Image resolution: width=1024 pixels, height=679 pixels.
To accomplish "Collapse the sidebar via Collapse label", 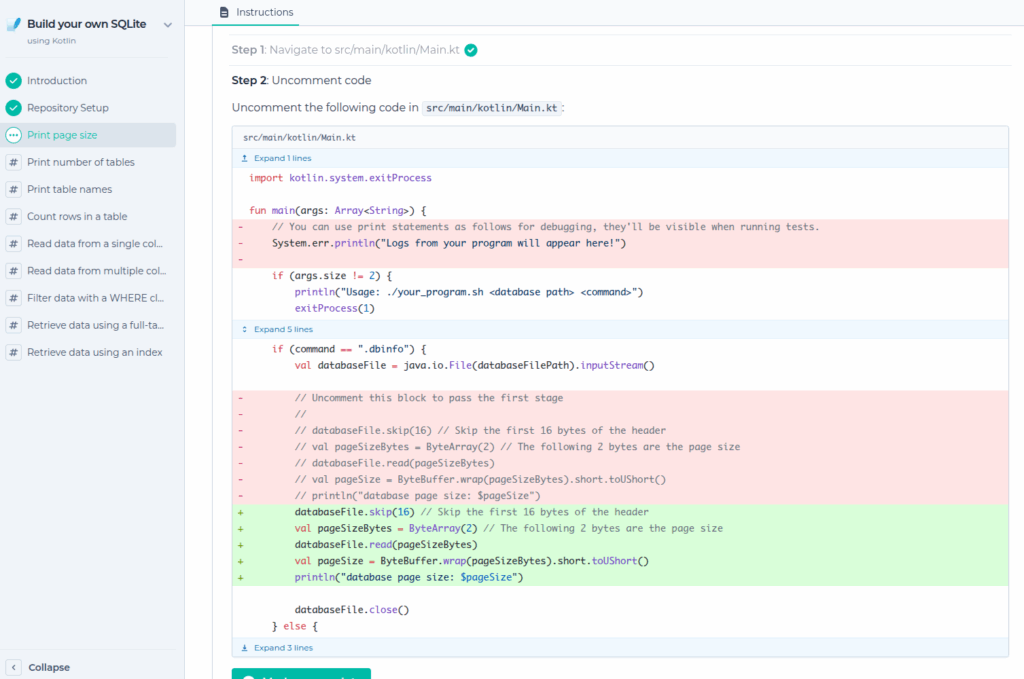I will (x=49, y=667).
